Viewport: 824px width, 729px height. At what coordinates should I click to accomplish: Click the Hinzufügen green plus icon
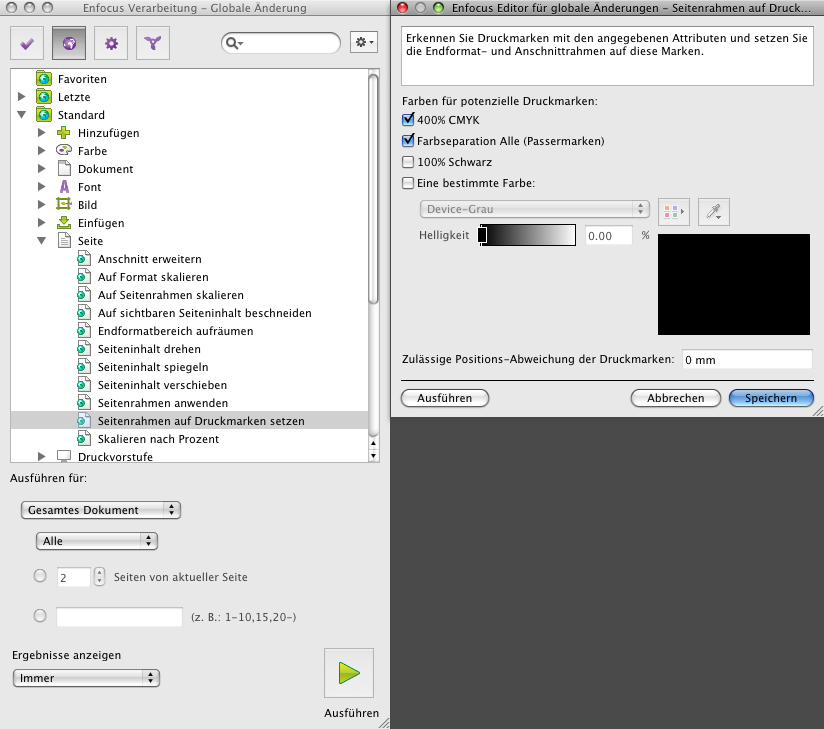(64, 132)
